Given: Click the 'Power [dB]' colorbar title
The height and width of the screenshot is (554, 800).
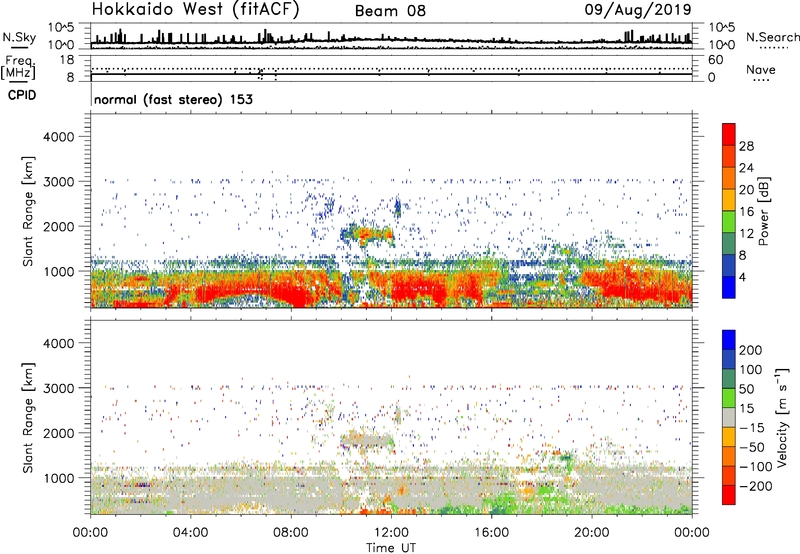Looking at the screenshot, I should point(764,211).
